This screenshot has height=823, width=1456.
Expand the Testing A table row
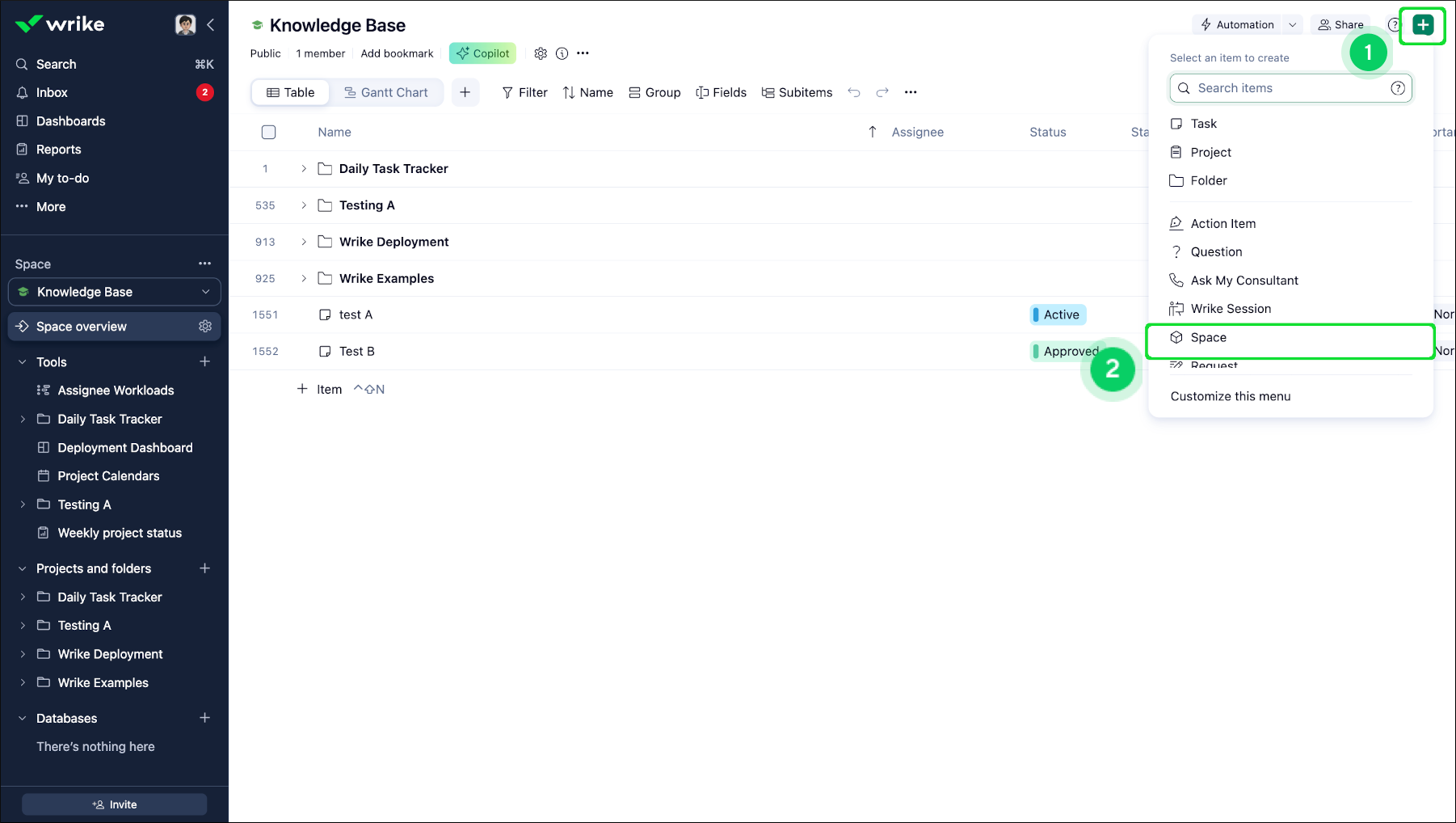tap(304, 205)
